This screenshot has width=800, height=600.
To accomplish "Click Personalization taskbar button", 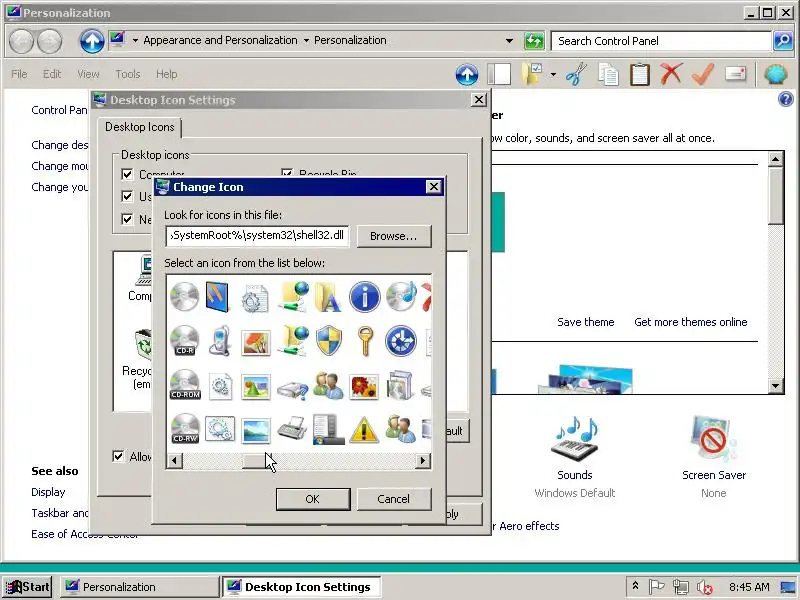I will click(x=139, y=587).
